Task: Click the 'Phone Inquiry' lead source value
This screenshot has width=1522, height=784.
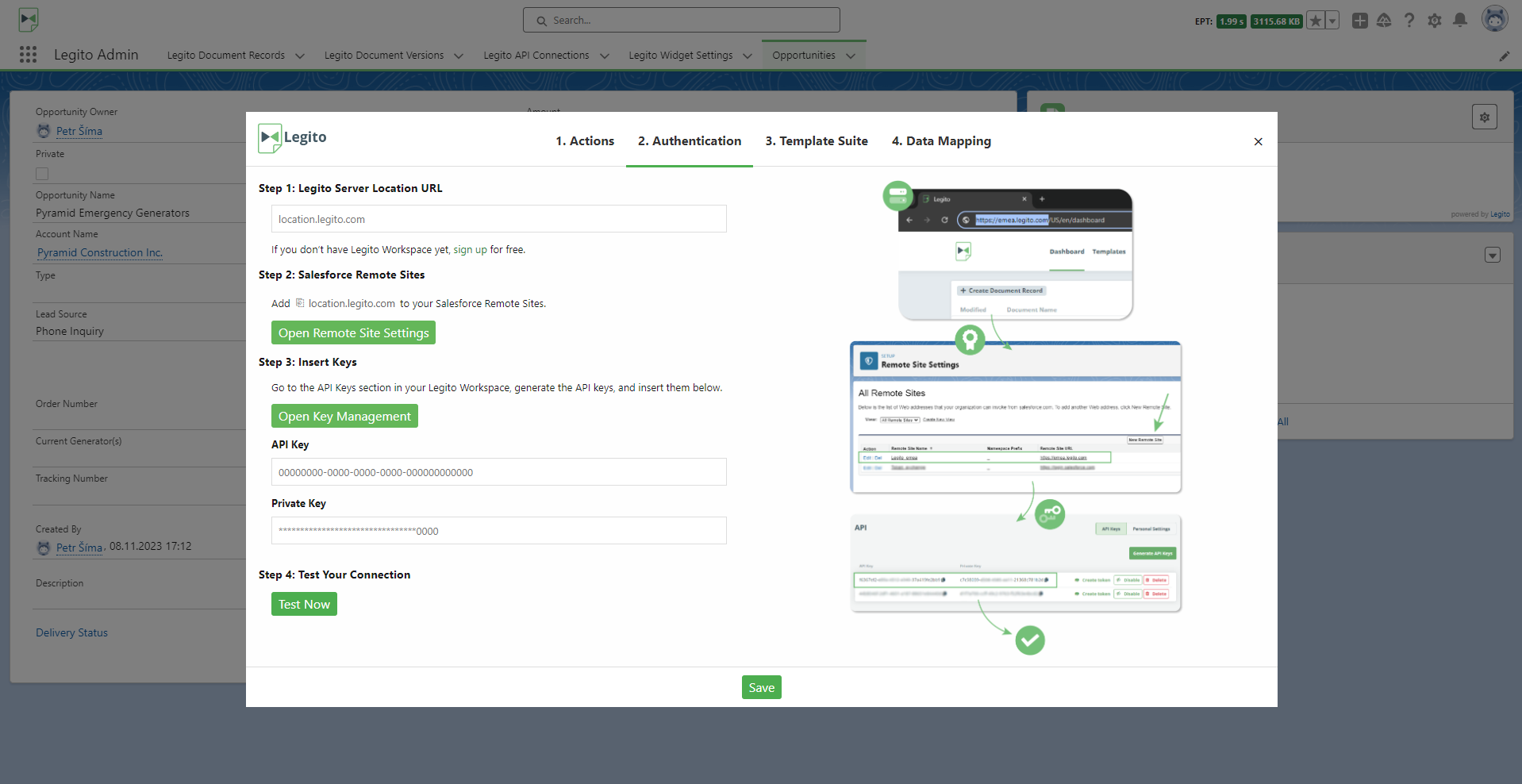Action: (70, 331)
